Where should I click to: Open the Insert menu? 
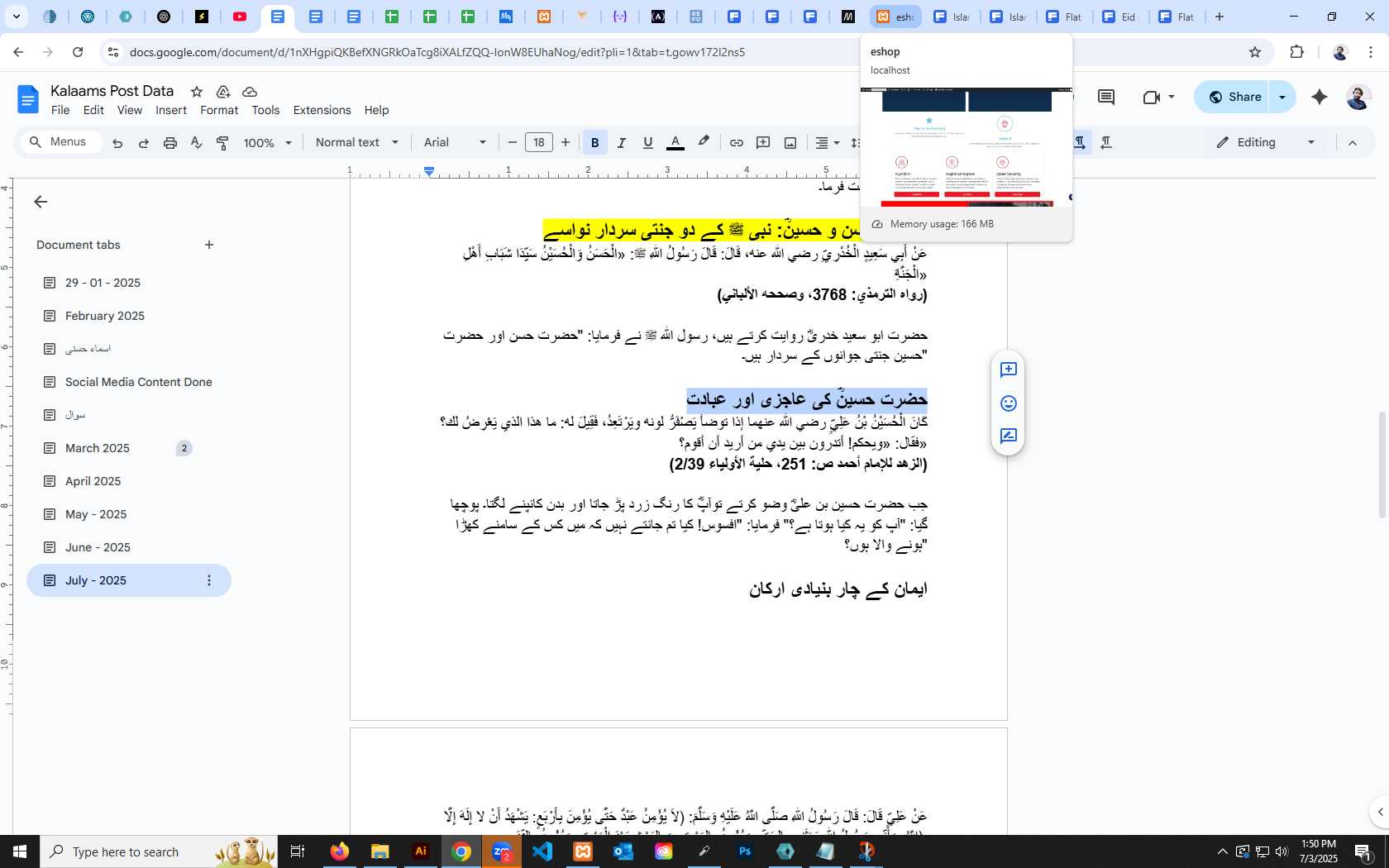coord(171,110)
